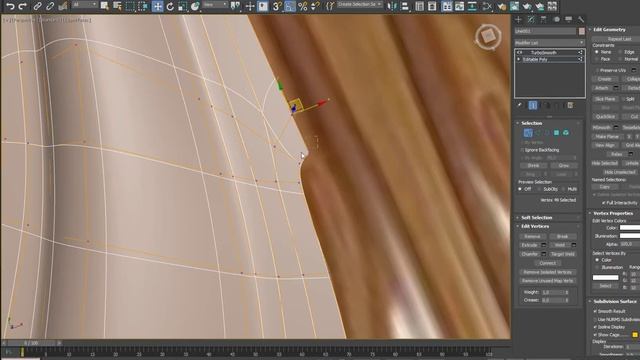Screen dimensions: 640x360
Task: Set Preview Selection to Off
Action: tap(520, 189)
